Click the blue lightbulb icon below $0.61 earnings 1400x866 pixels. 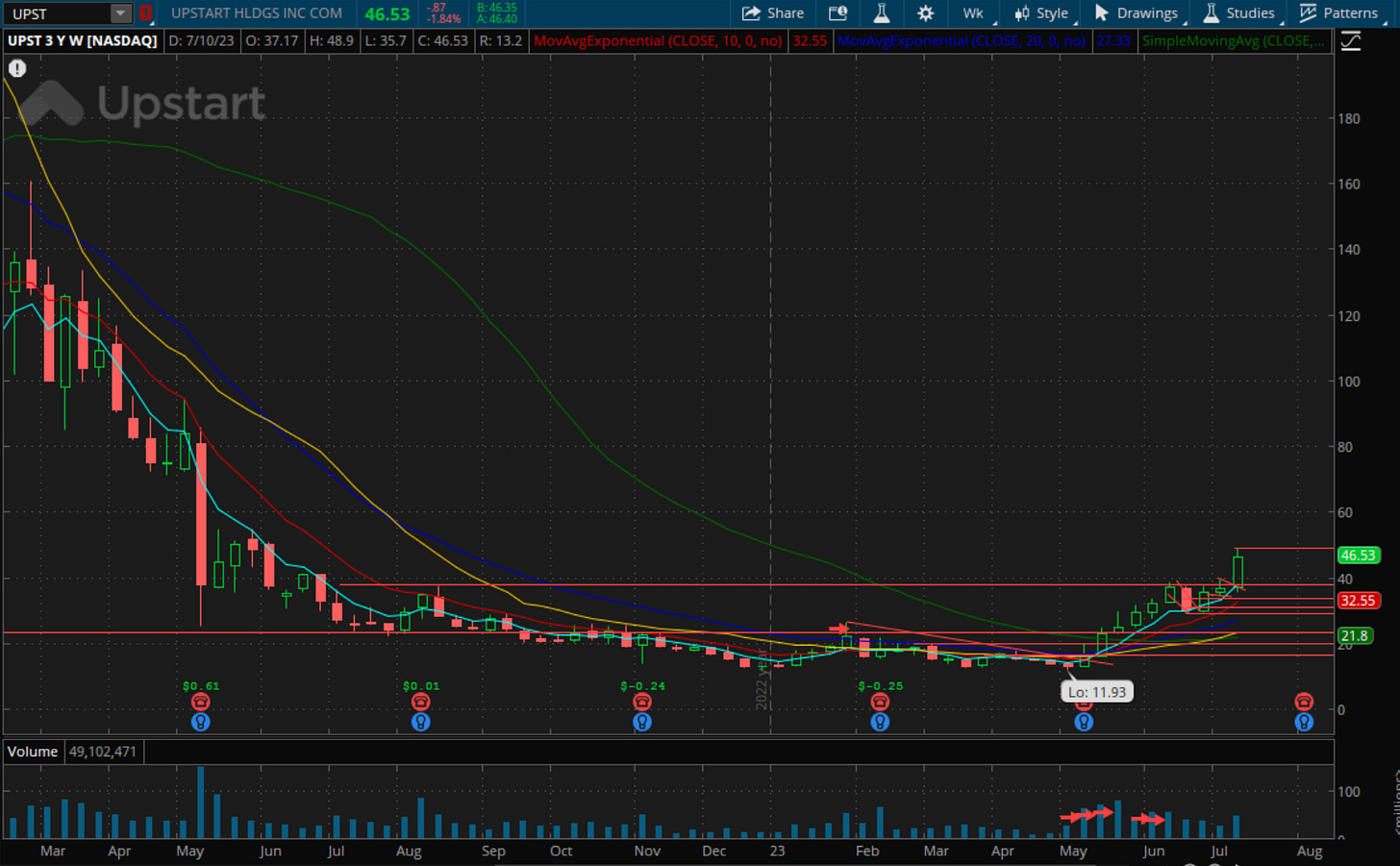[201, 722]
